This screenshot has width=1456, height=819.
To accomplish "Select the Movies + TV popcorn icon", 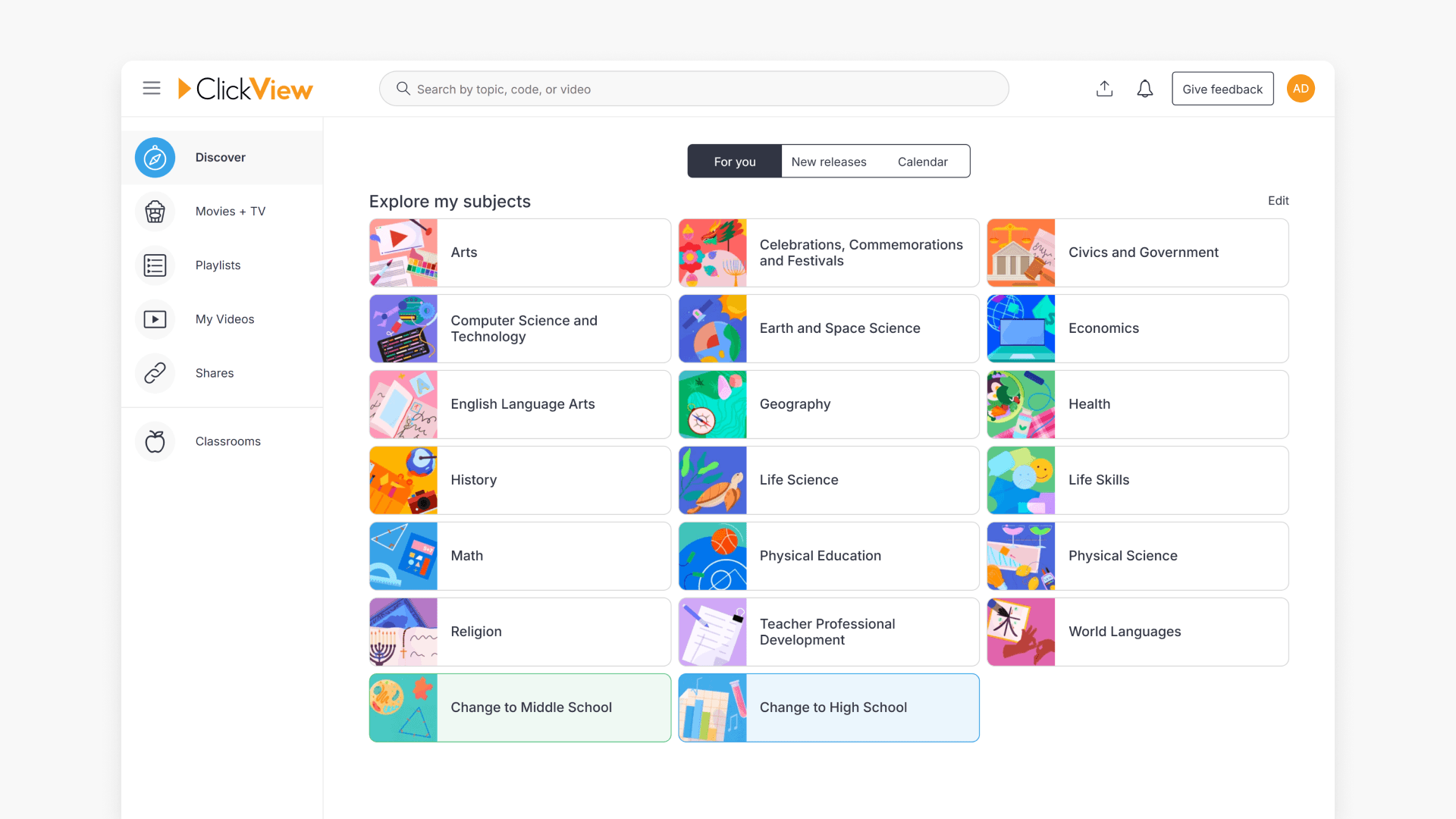I will coord(154,212).
